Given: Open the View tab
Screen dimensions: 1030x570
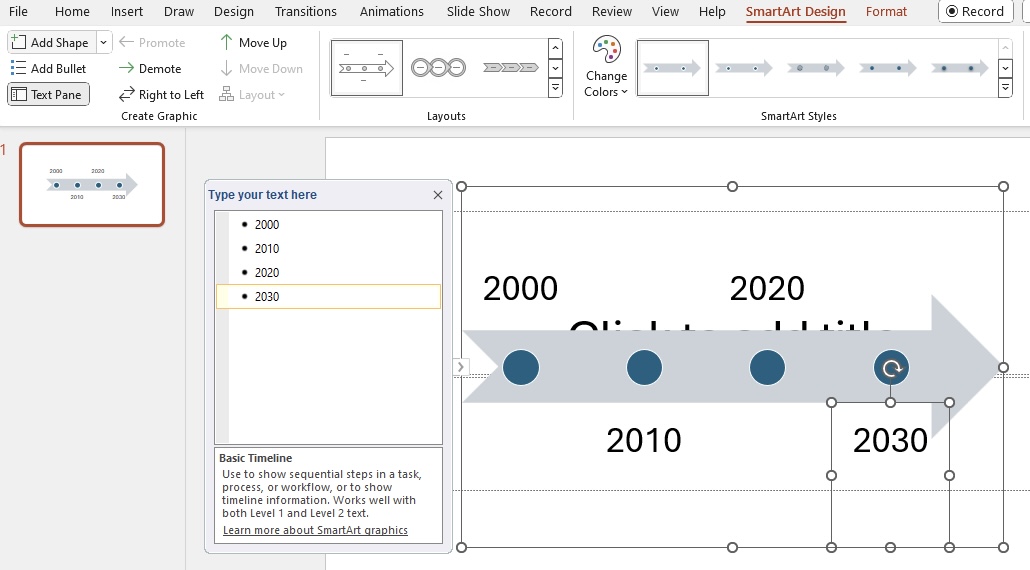Looking at the screenshot, I should (x=665, y=12).
